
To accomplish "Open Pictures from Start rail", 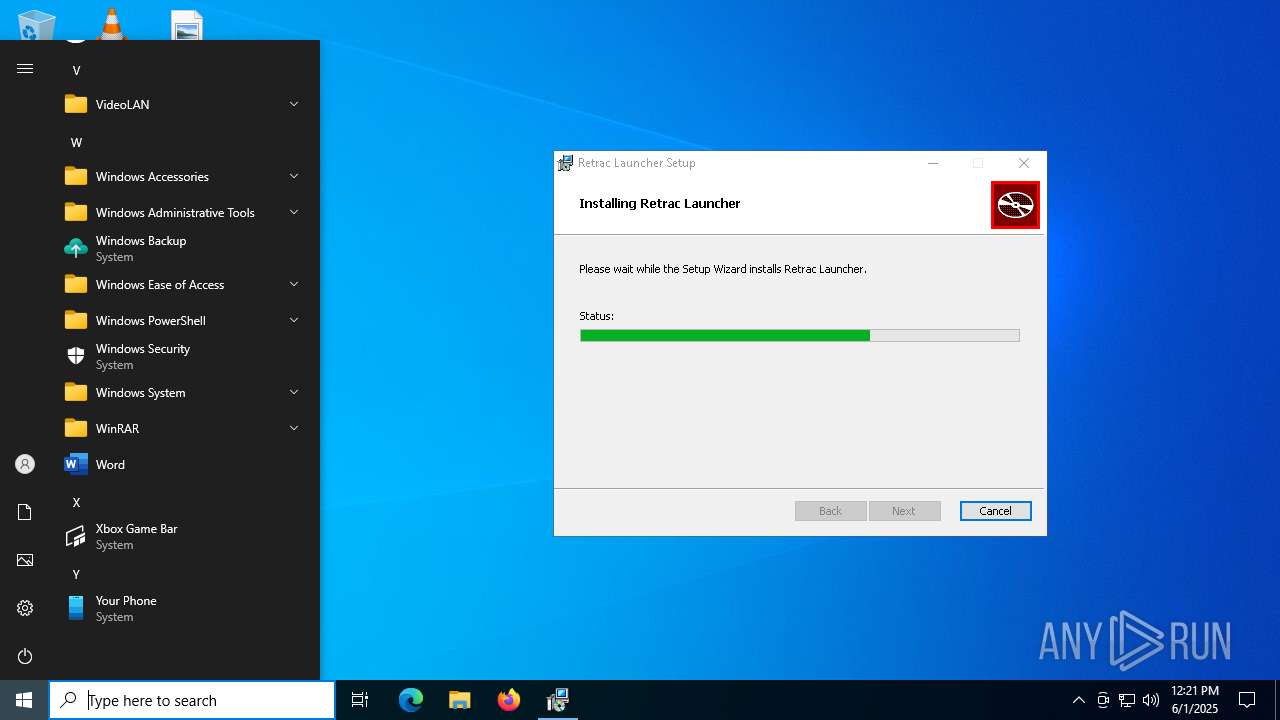I will (25, 560).
